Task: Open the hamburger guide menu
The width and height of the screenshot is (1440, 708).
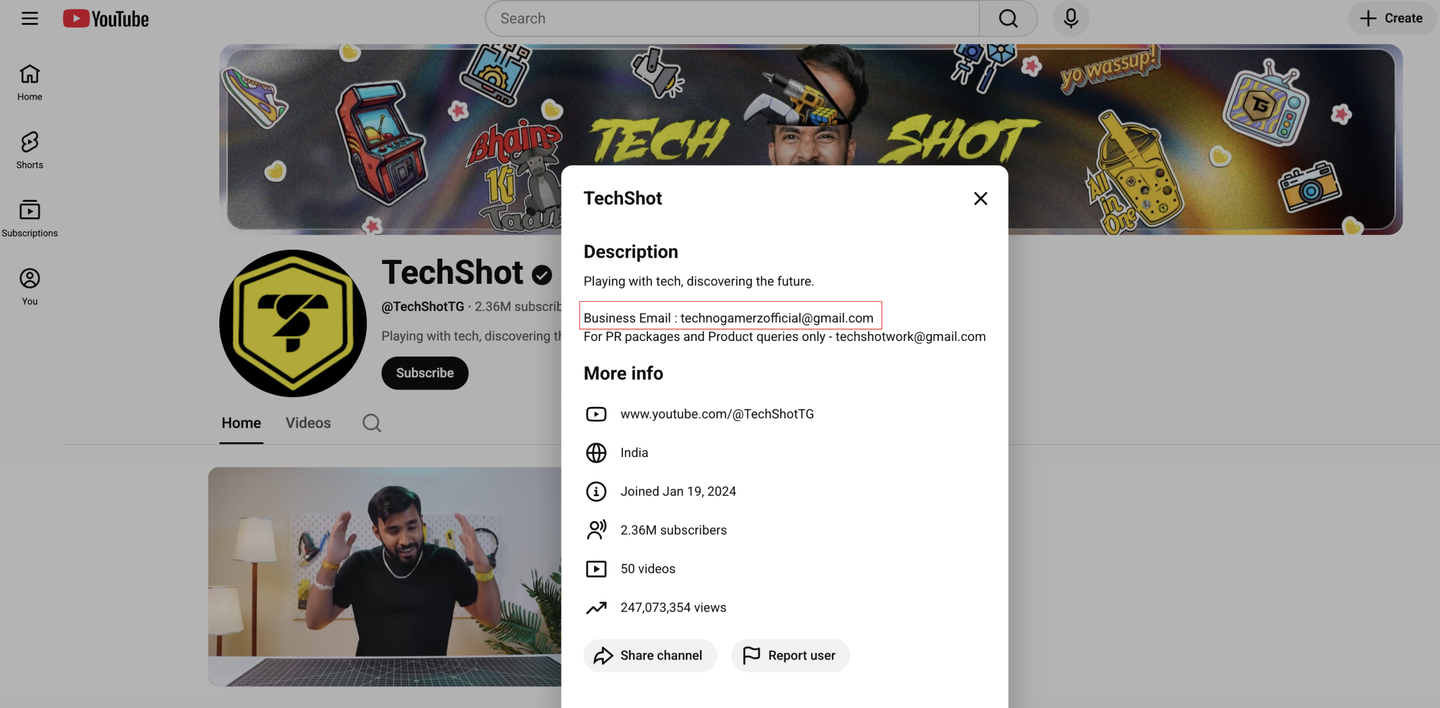Action: (30, 18)
